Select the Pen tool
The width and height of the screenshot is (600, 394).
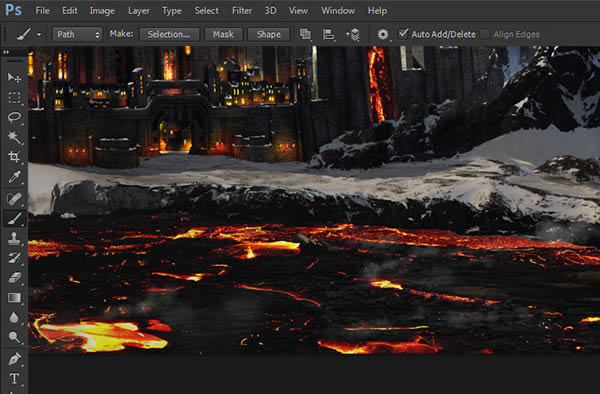pos(14,359)
